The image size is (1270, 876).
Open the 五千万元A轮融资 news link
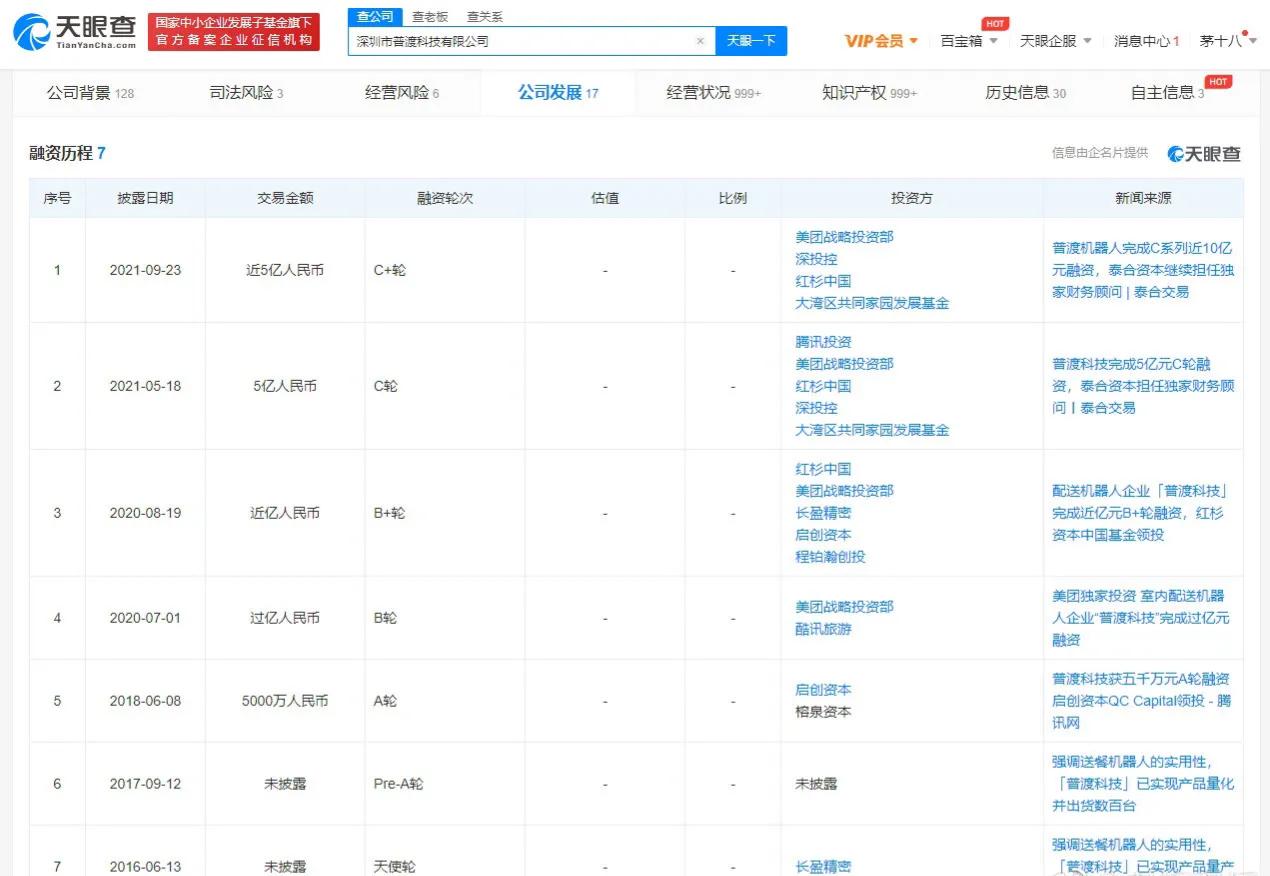click(1141, 701)
